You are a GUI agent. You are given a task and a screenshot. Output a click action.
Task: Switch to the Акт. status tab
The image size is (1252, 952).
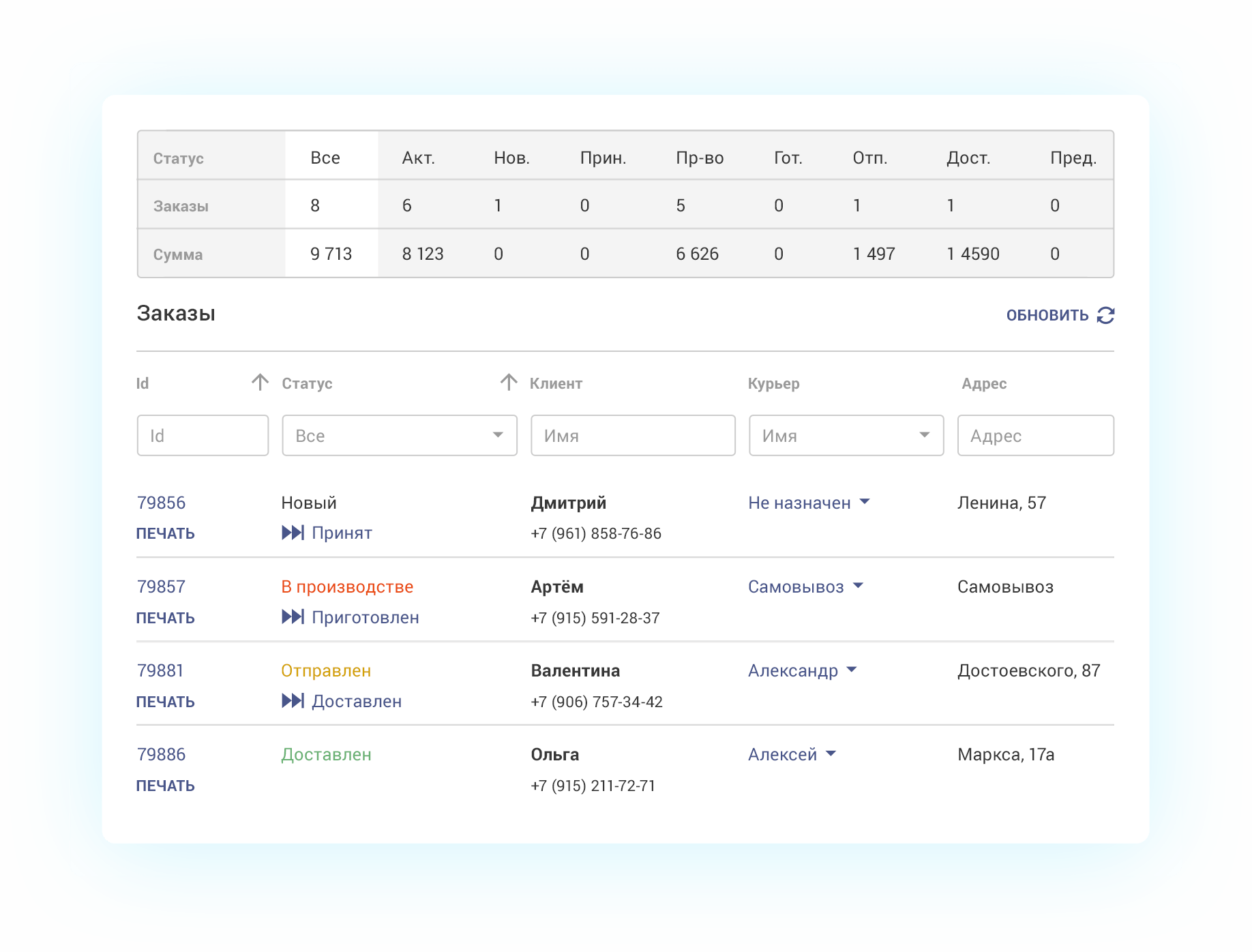[x=418, y=158]
